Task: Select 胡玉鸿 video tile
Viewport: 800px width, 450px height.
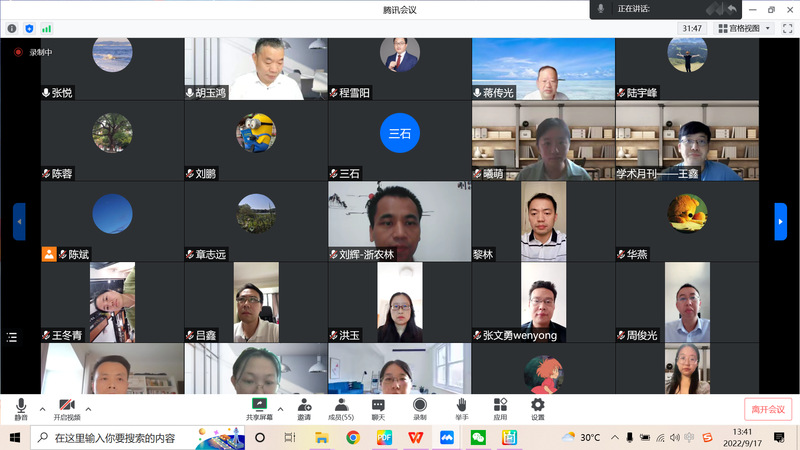Action: (256, 69)
